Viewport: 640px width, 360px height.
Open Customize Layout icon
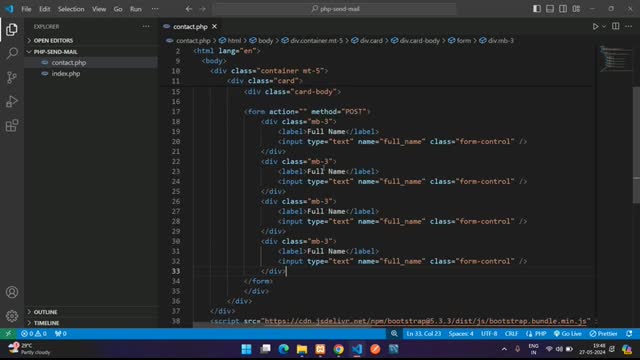[x=576, y=9]
